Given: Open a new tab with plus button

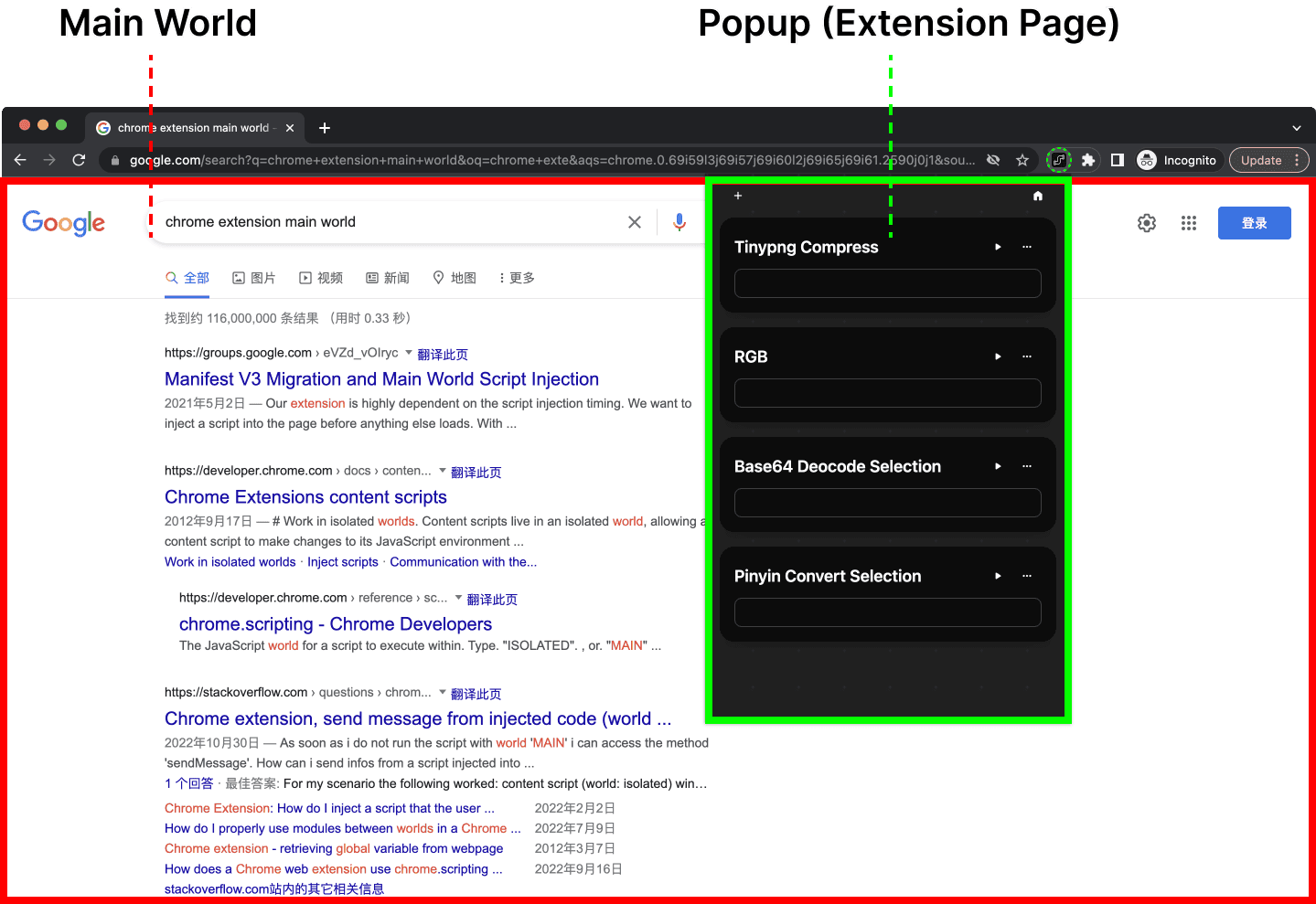Looking at the screenshot, I should 325,128.
